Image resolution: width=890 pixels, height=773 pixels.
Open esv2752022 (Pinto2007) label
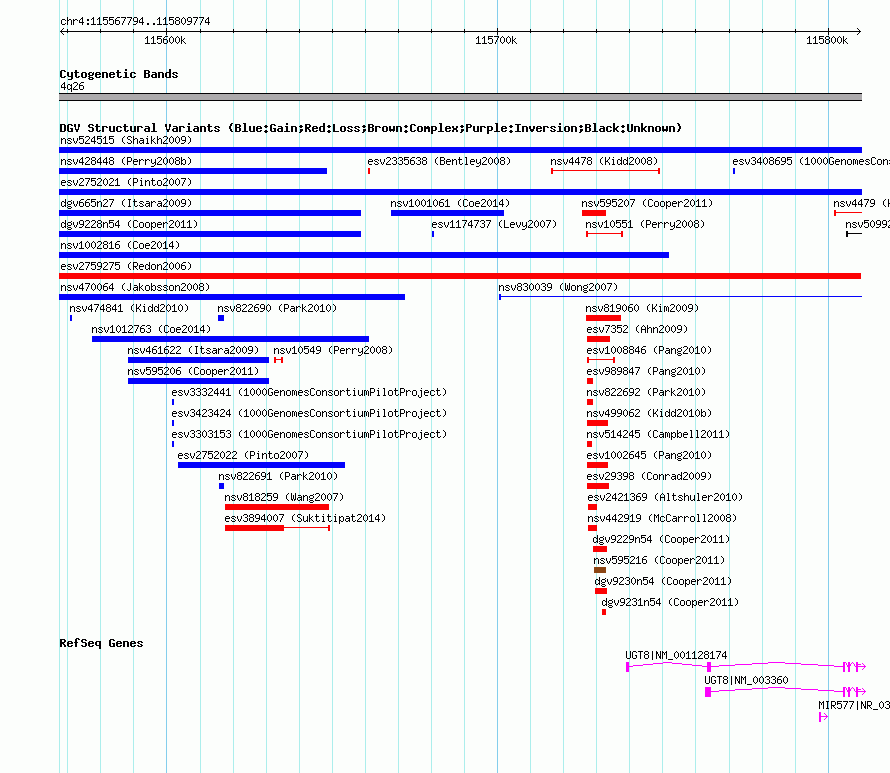tap(243, 455)
